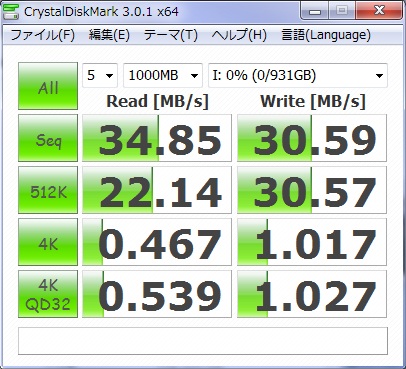This screenshot has height=369, width=406.
Task: Click the Read [MB/s] column header
Action: (x=157, y=101)
